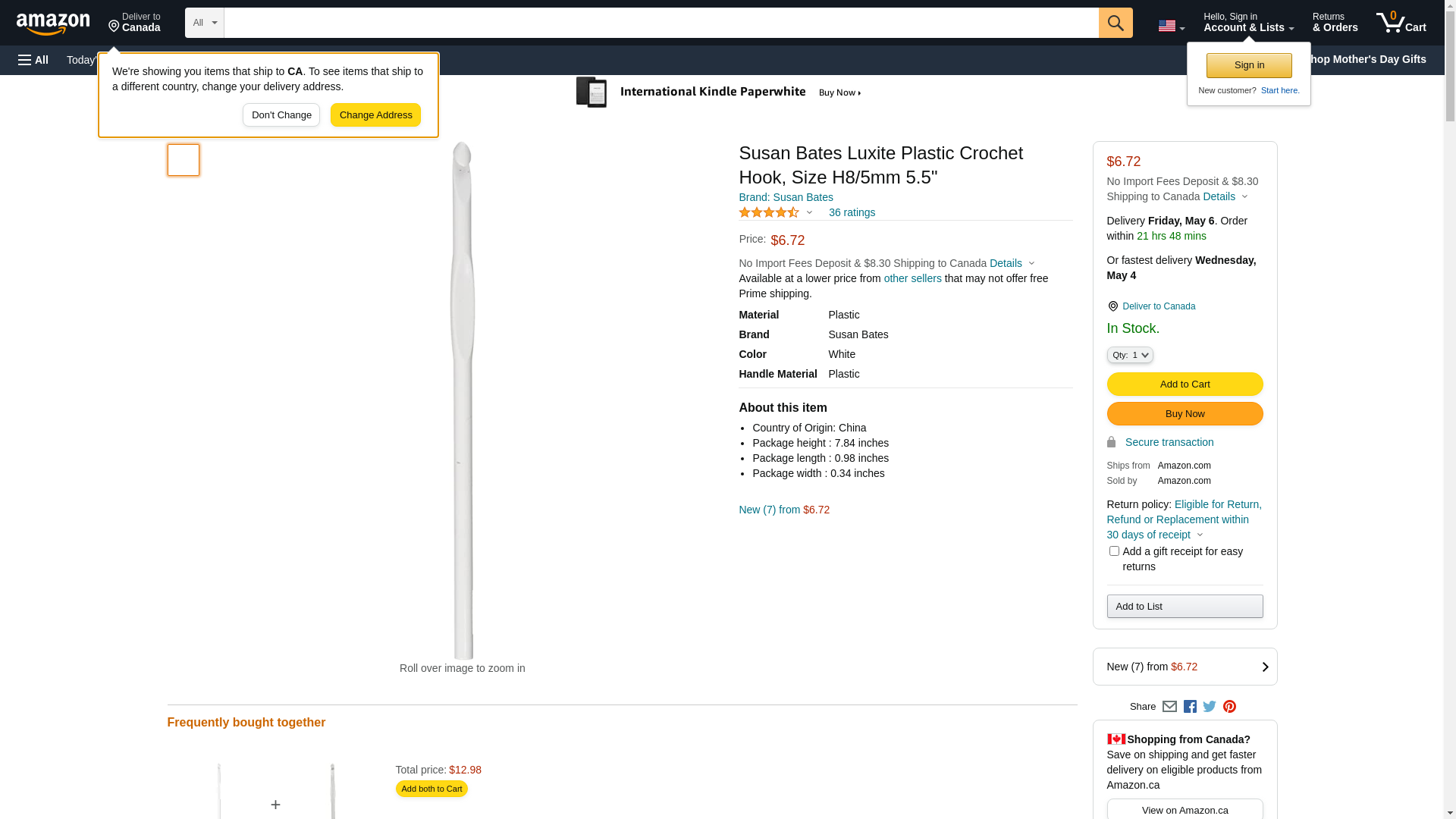Expand the star ratings popover arrow
The height and width of the screenshot is (819, 1456).
(809, 213)
